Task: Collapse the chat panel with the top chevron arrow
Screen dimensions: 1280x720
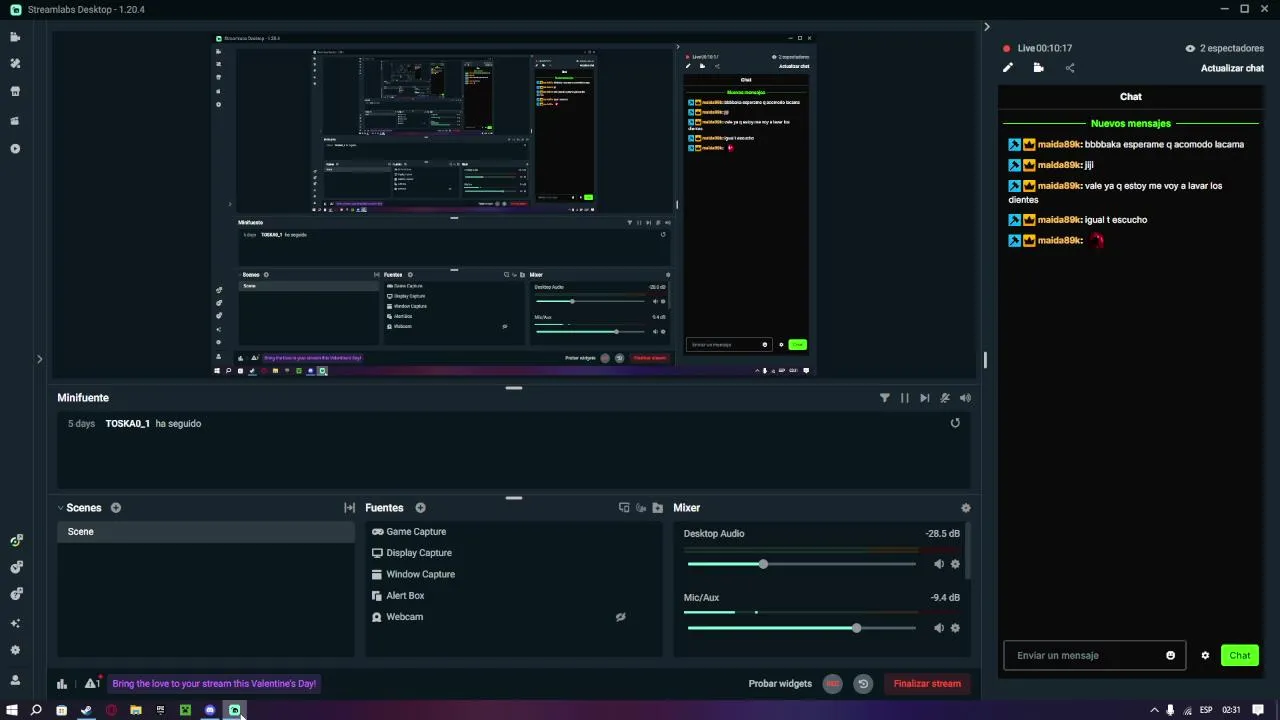Action: [x=987, y=27]
